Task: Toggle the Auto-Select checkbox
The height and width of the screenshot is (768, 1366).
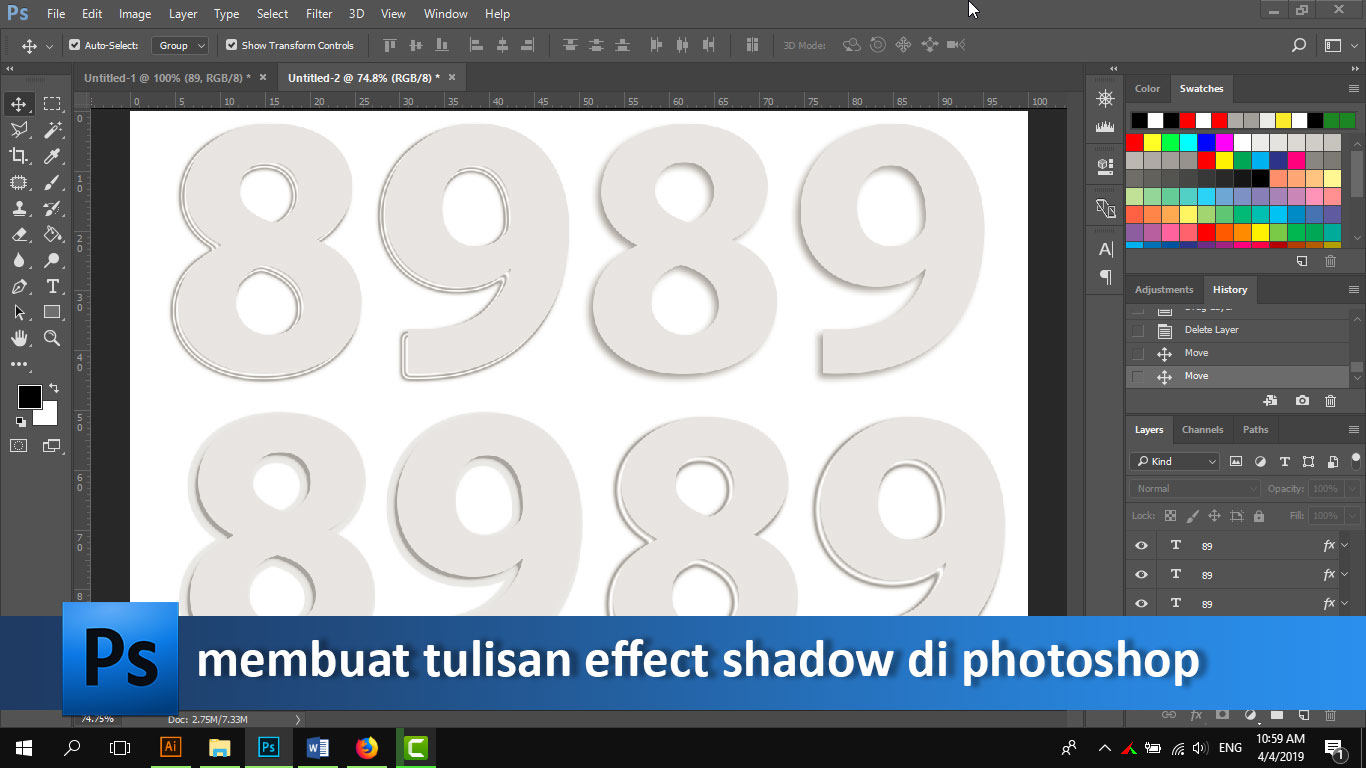Action: tap(74, 45)
